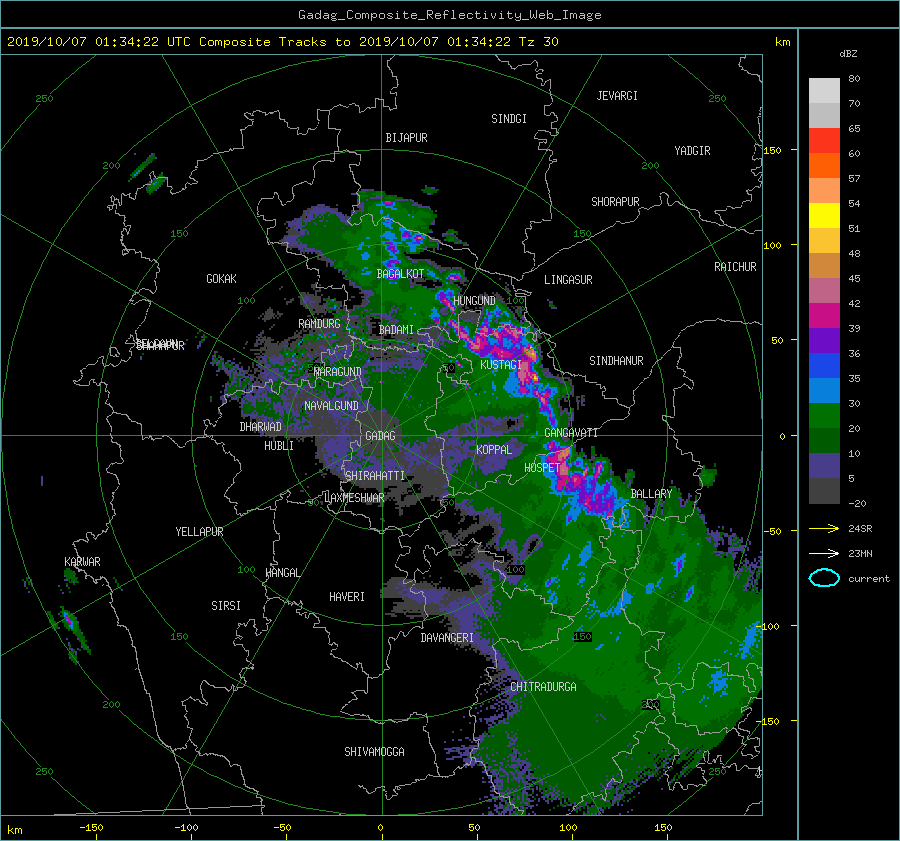Click the SHIVAMOGGA city label
The image size is (900, 841).
tap(374, 752)
